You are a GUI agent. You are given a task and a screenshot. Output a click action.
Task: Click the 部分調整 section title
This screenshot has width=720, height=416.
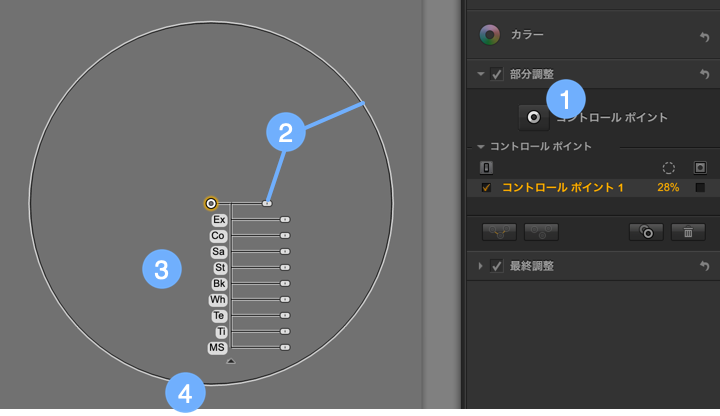[532, 74]
